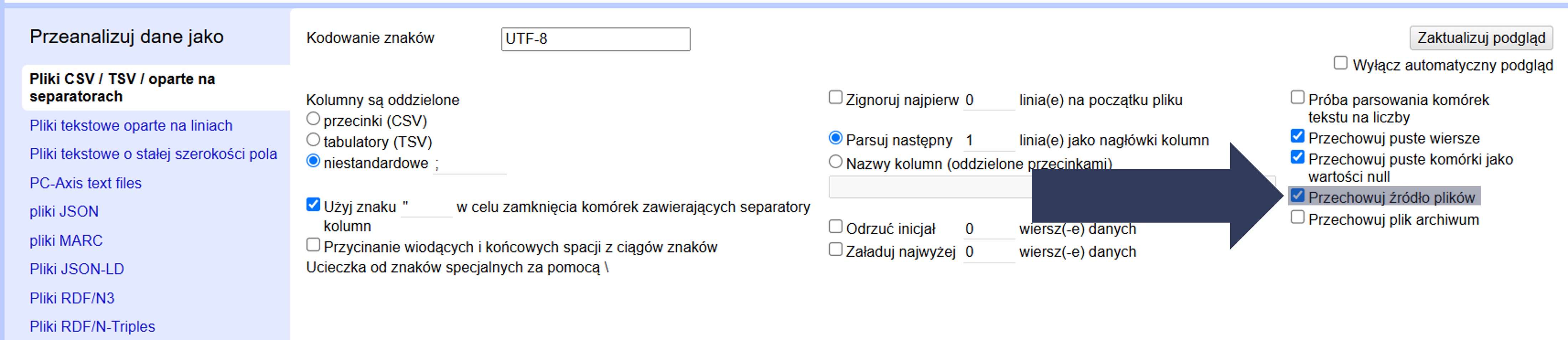Uncheck Przechowuj puste wiersze
Screen dimensions: 1568x340
pyautogui.click(x=1297, y=136)
